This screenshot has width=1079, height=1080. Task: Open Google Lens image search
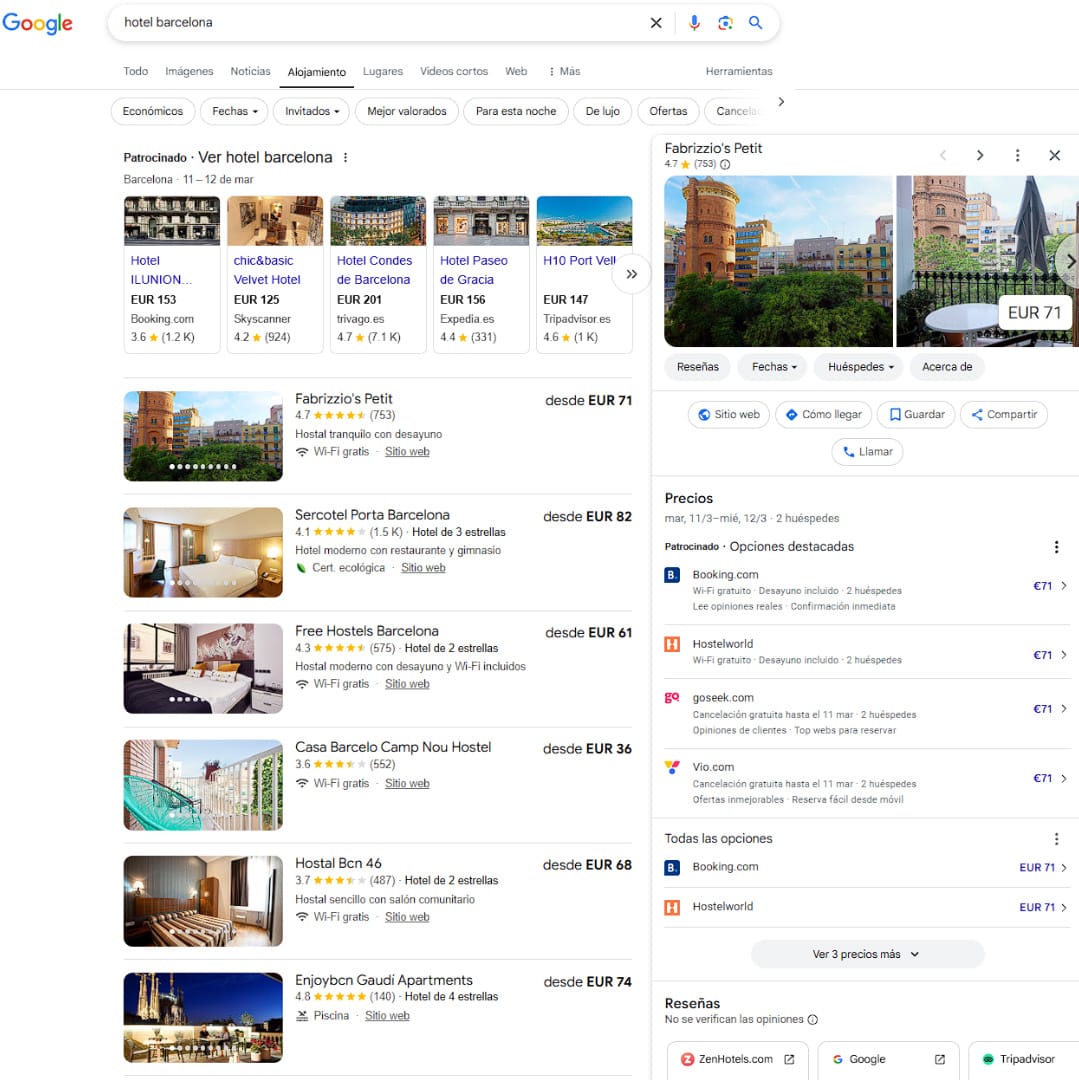click(725, 23)
